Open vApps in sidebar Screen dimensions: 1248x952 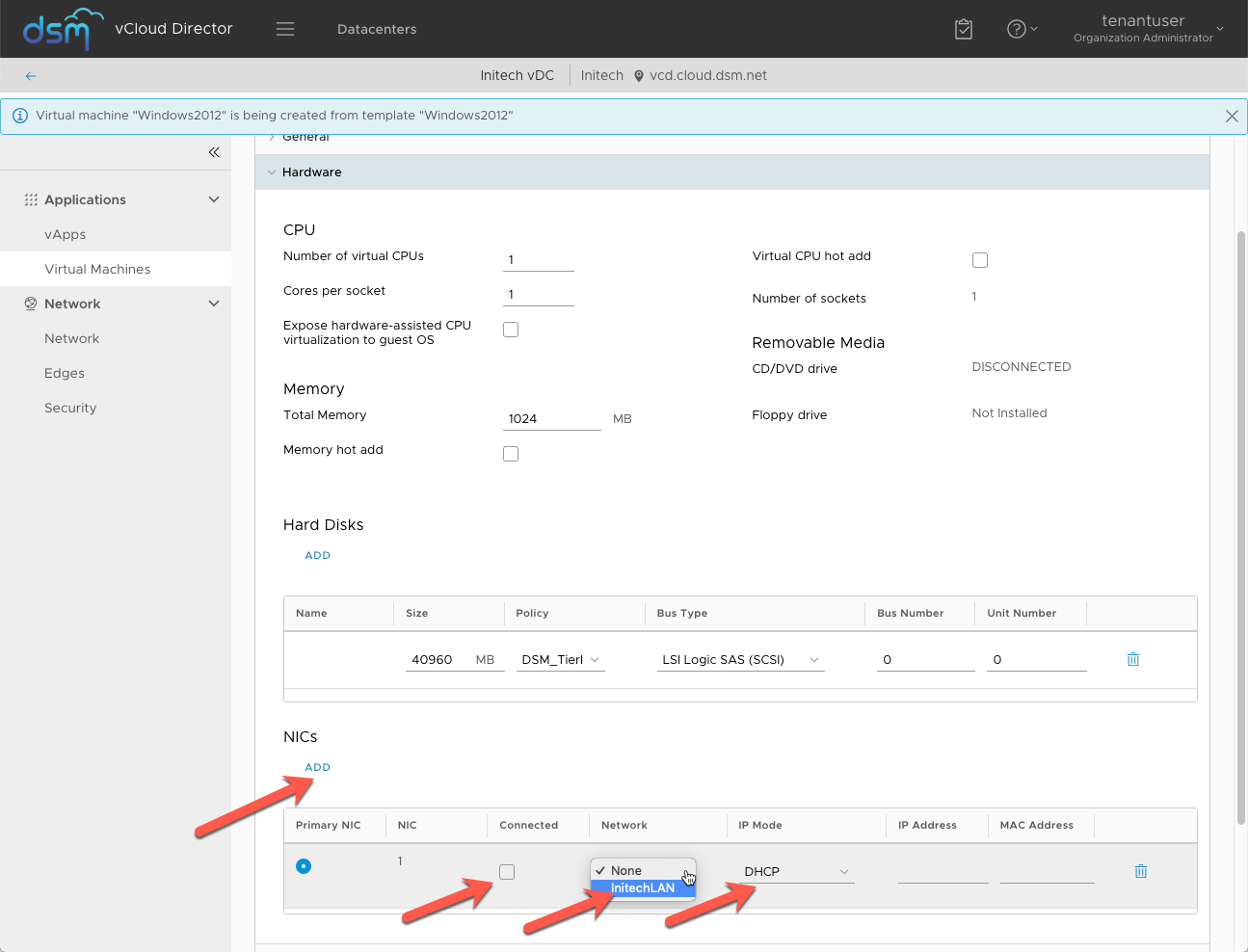click(66, 234)
